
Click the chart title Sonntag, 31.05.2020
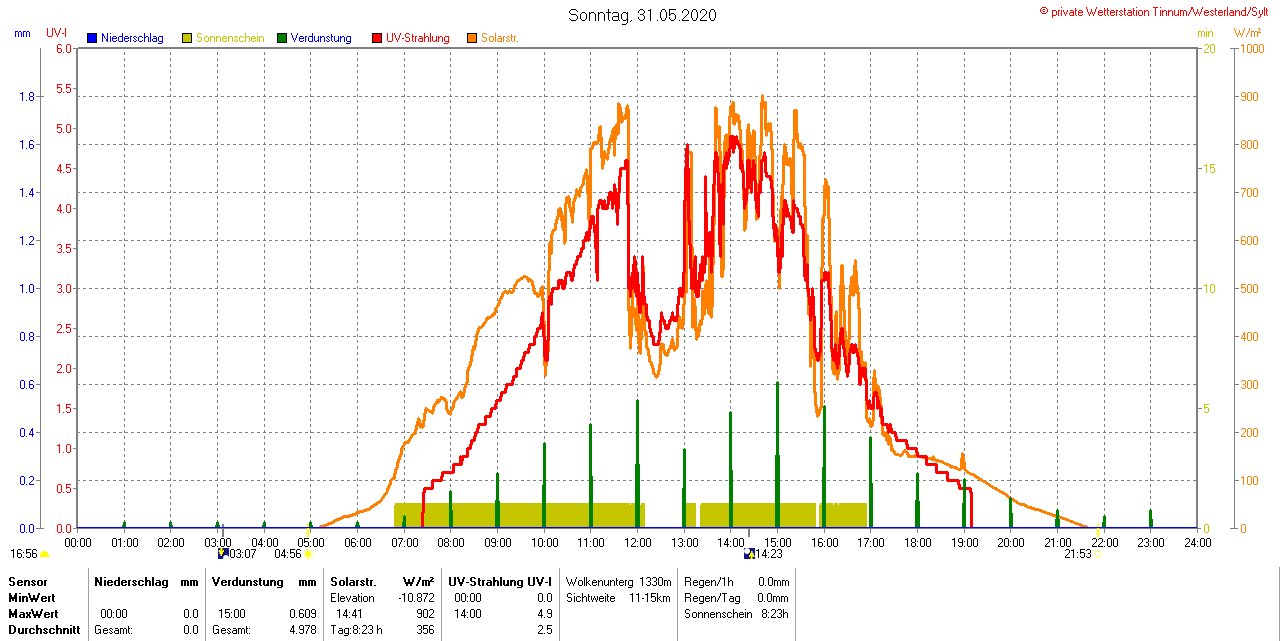tap(642, 15)
